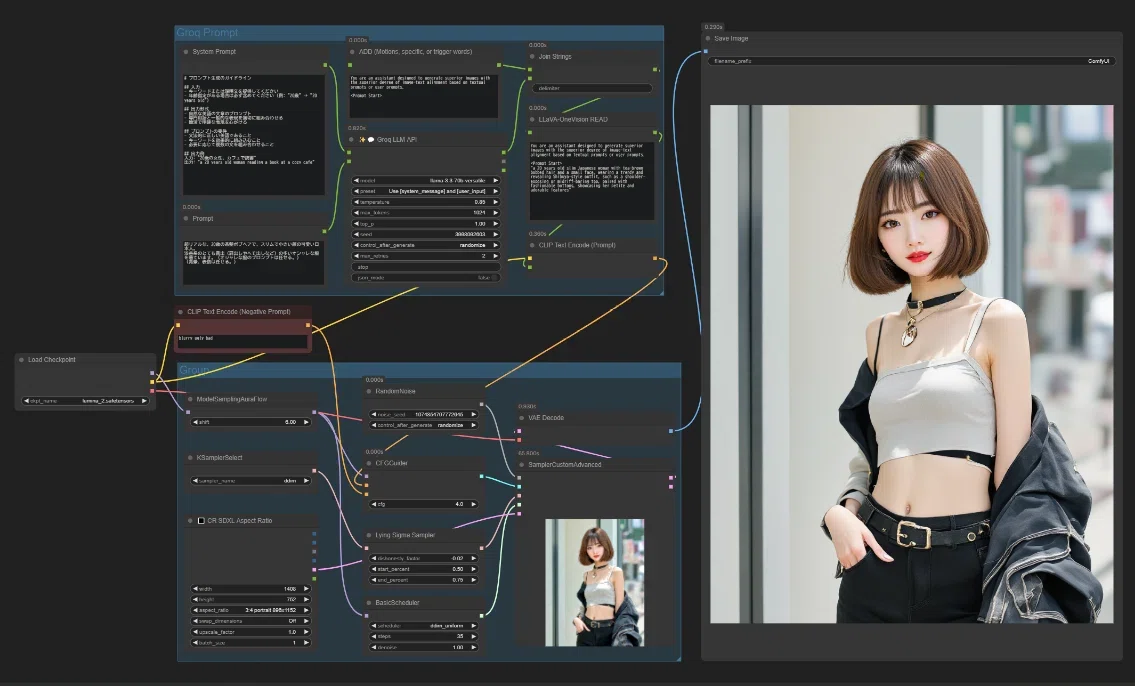Click the collapse dot on Load Checkpoint node
The height and width of the screenshot is (686, 1135).
click(22, 360)
